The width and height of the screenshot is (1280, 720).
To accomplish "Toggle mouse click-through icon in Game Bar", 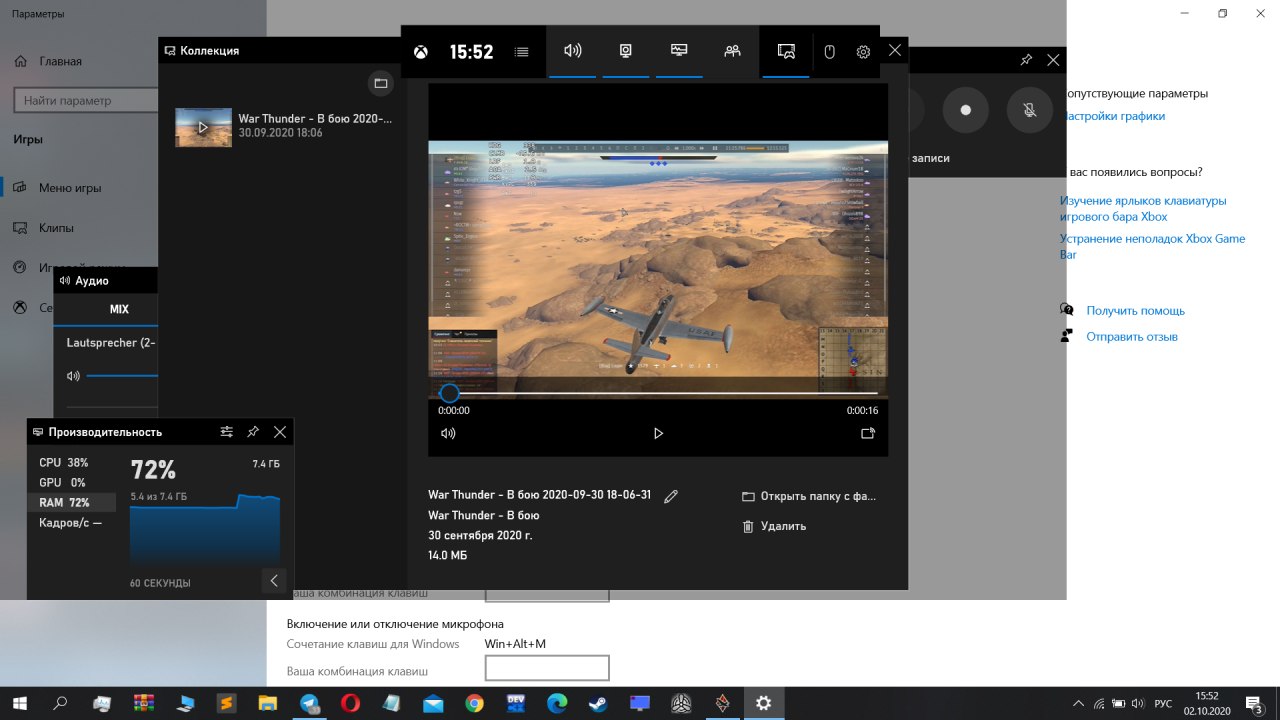I will pos(829,52).
